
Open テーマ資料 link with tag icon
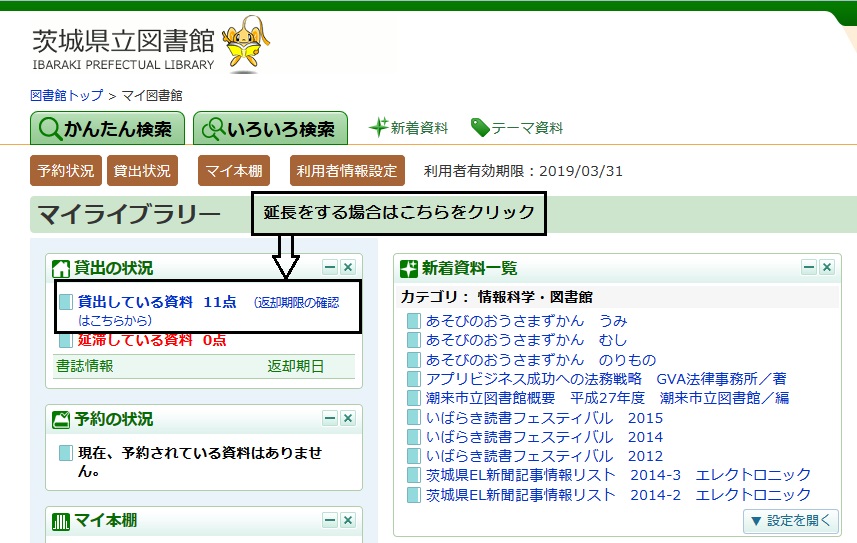tap(517, 127)
